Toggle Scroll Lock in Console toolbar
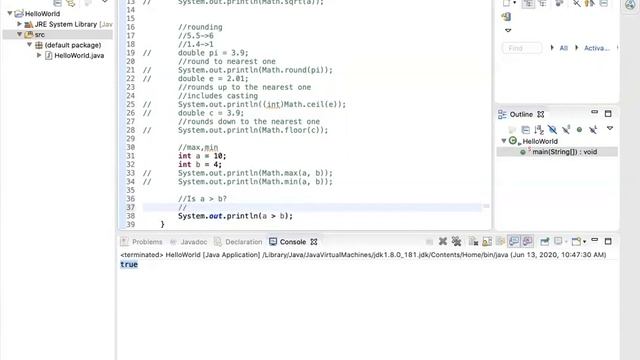The image size is (640, 360). [487, 242]
